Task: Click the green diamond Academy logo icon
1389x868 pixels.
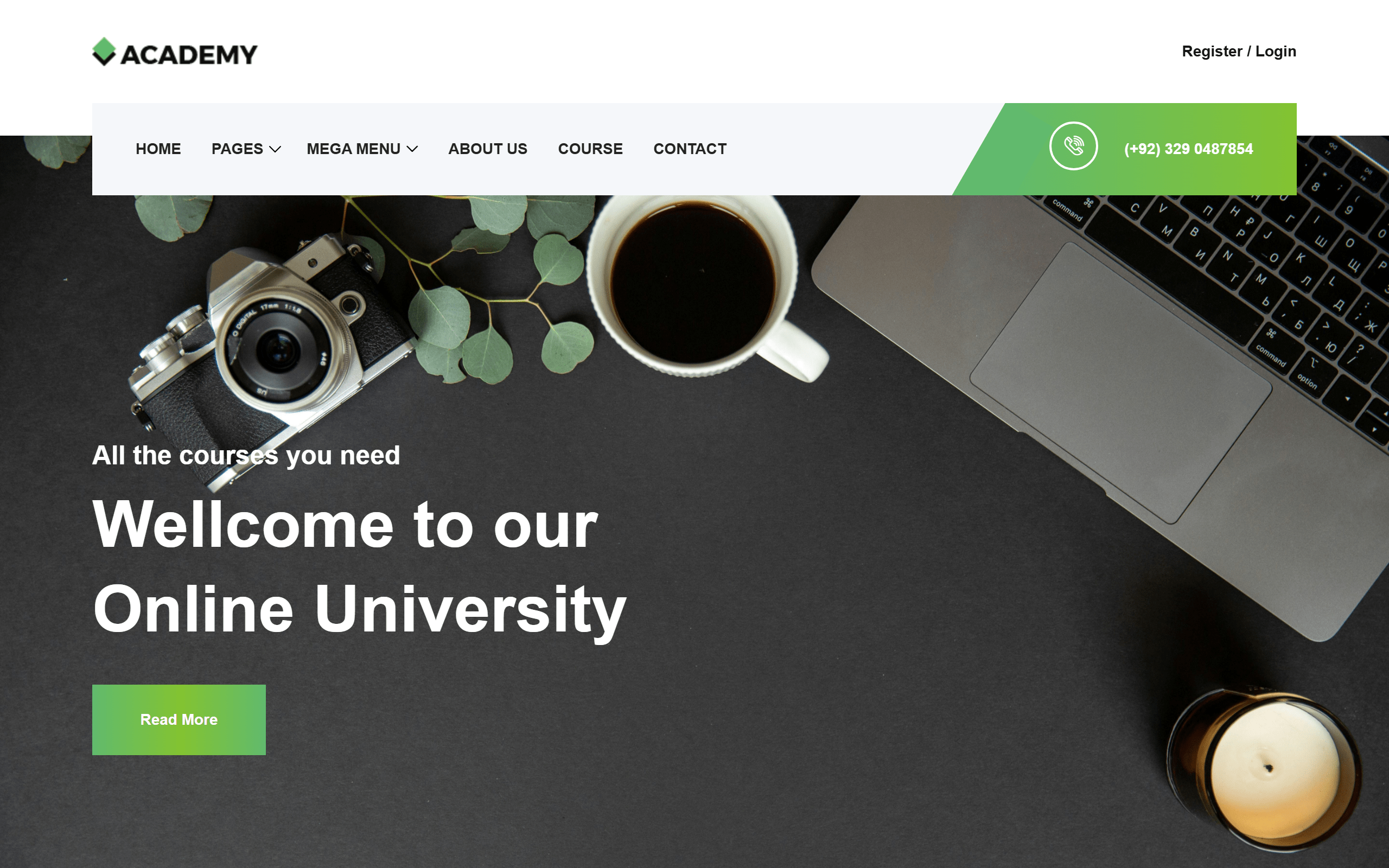Action: tap(104, 52)
